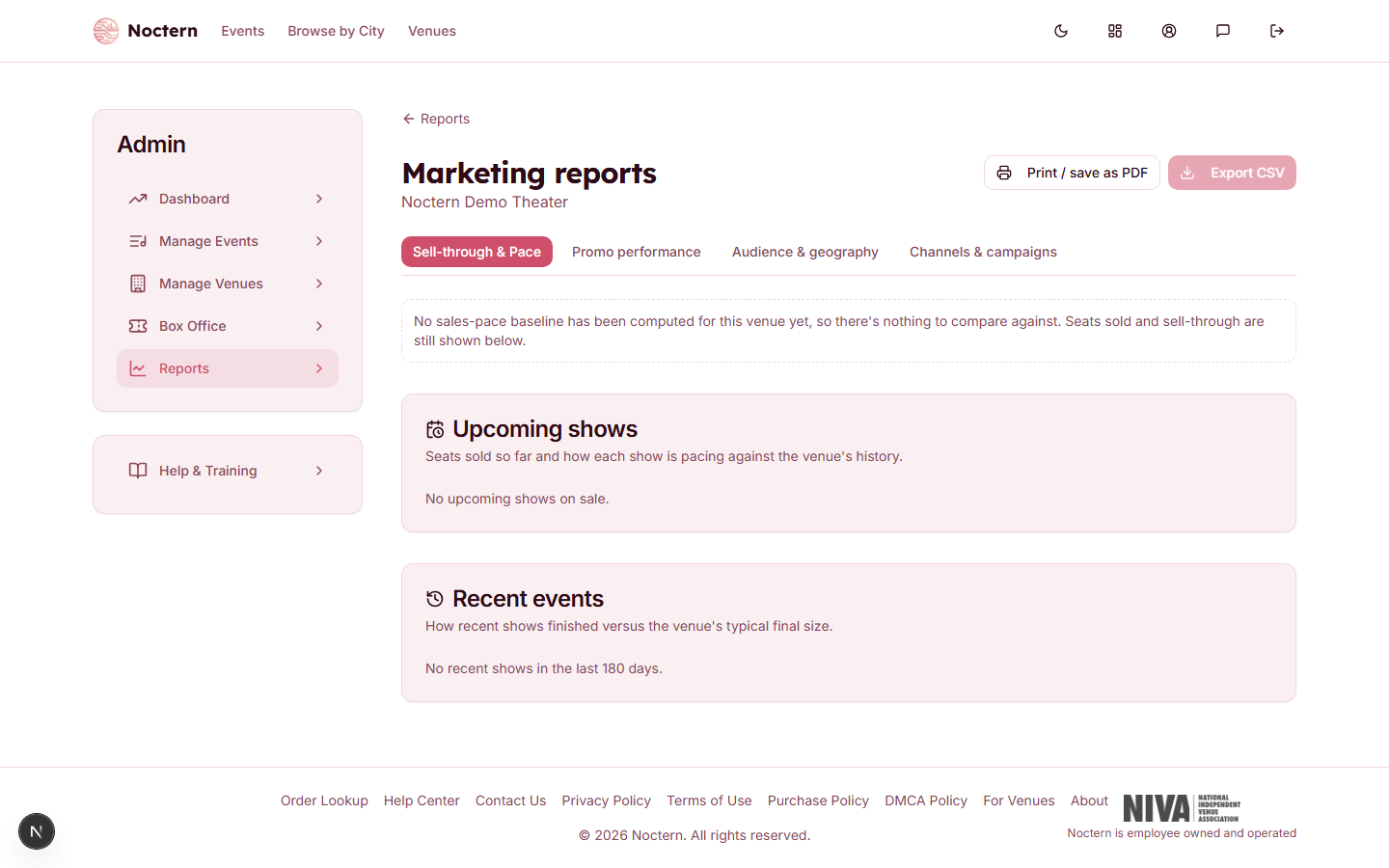Click the Admin sidebar heading

point(151,144)
